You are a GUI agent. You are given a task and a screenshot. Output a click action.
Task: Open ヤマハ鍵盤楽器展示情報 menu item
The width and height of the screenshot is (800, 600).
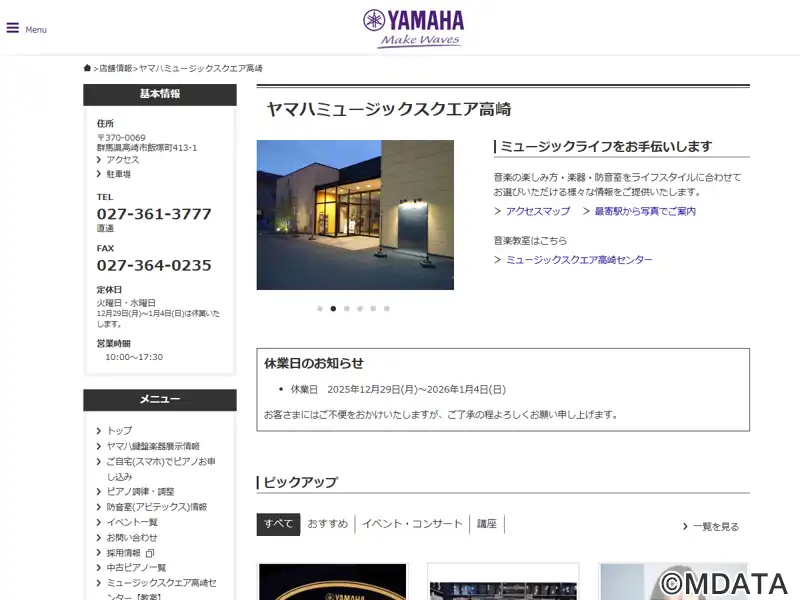[x=153, y=446]
